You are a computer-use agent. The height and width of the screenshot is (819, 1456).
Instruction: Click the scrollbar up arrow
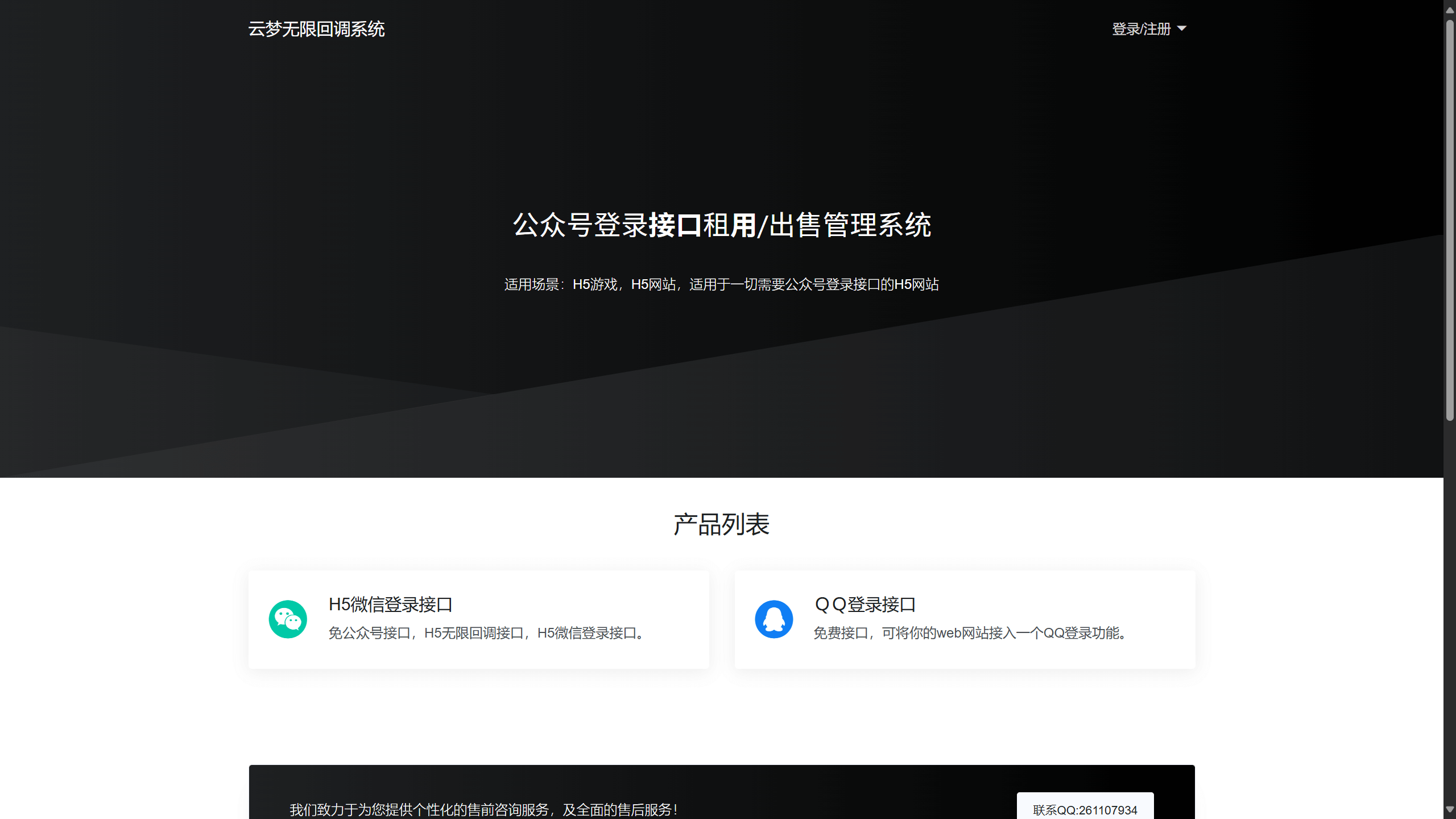click(x=1450, y=9)
